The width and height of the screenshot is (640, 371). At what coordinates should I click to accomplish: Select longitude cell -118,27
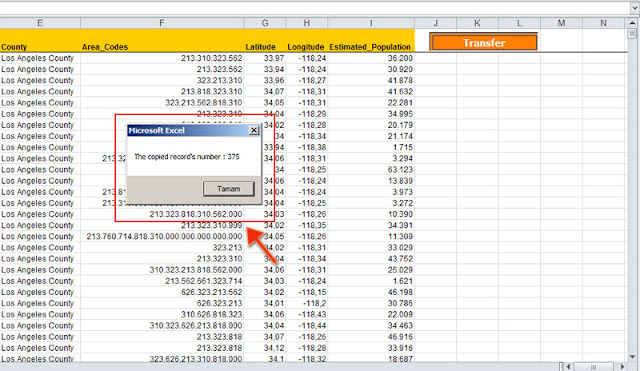click(307, 80)
